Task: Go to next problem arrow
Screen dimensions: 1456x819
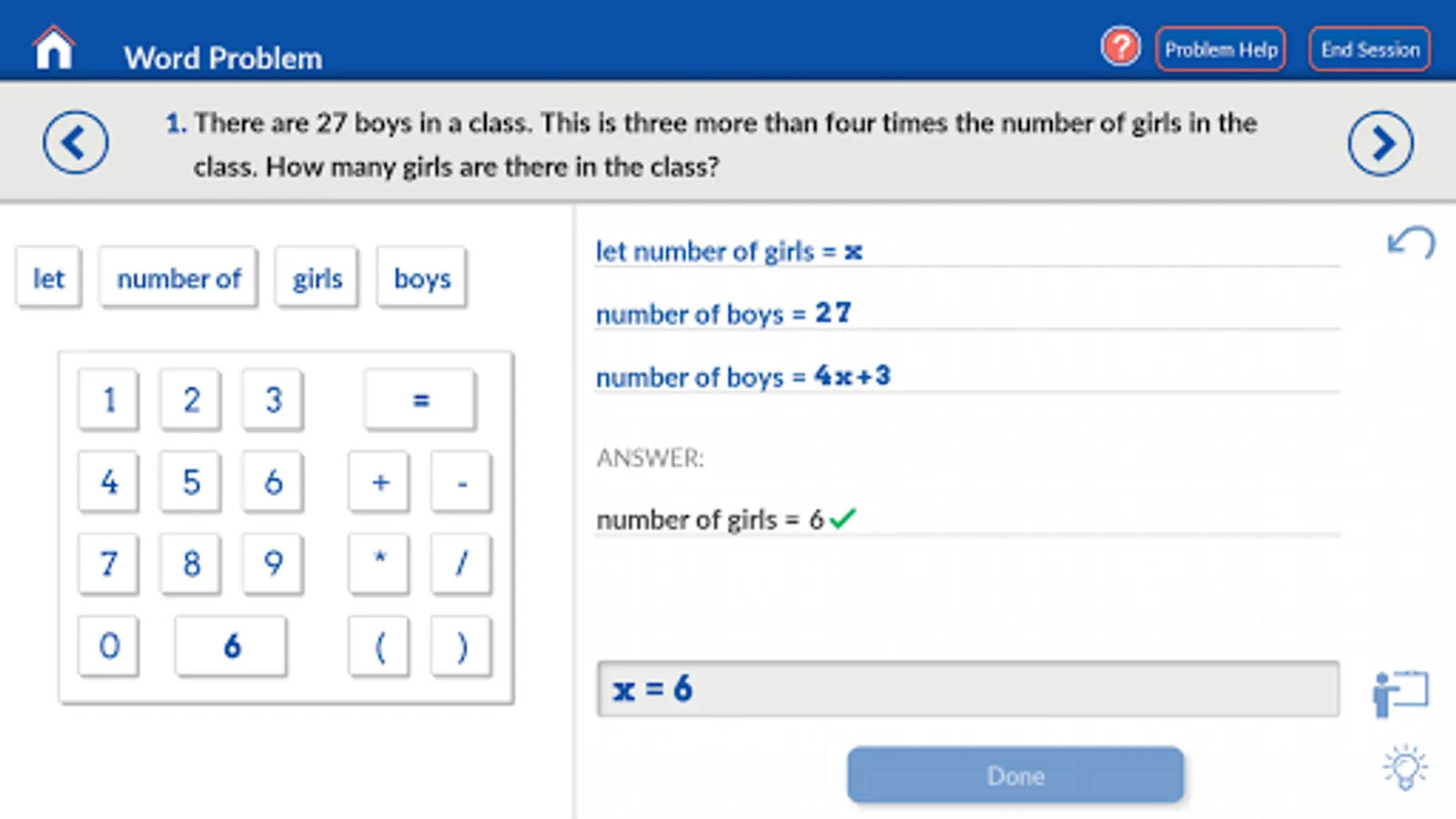Action: tap(1380, 143)
